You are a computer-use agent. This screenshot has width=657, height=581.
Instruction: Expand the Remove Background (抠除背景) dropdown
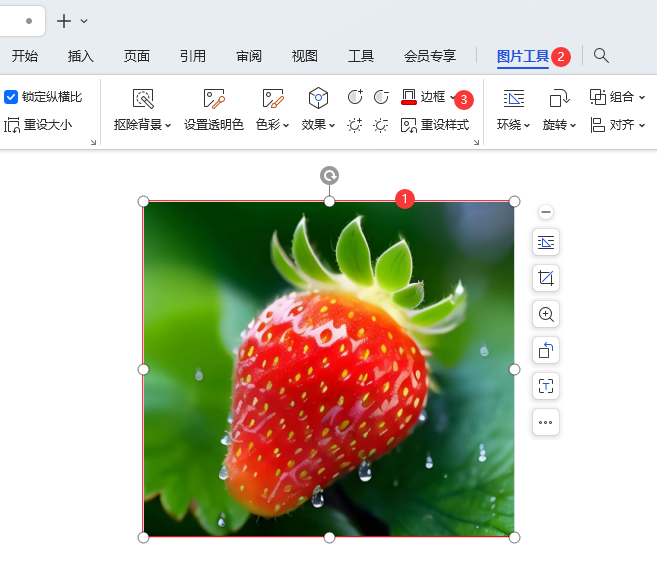tap(143, 125)
